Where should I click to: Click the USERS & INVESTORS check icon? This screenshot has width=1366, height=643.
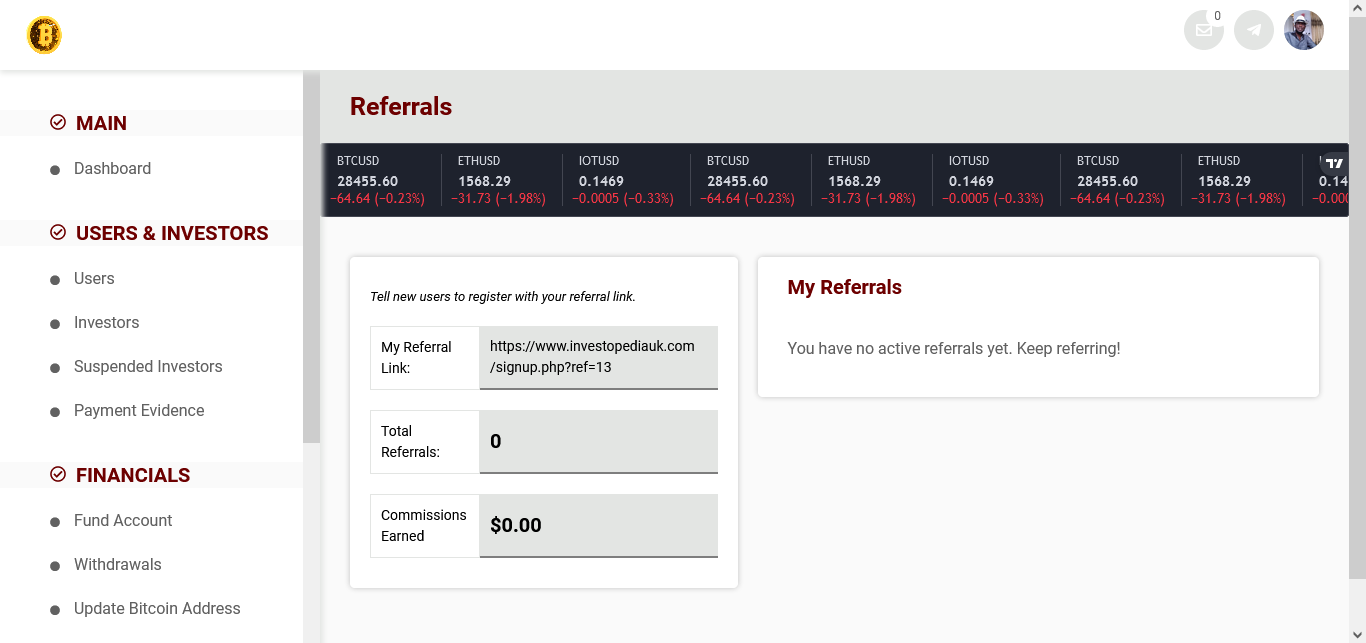[x=58, y=233]
